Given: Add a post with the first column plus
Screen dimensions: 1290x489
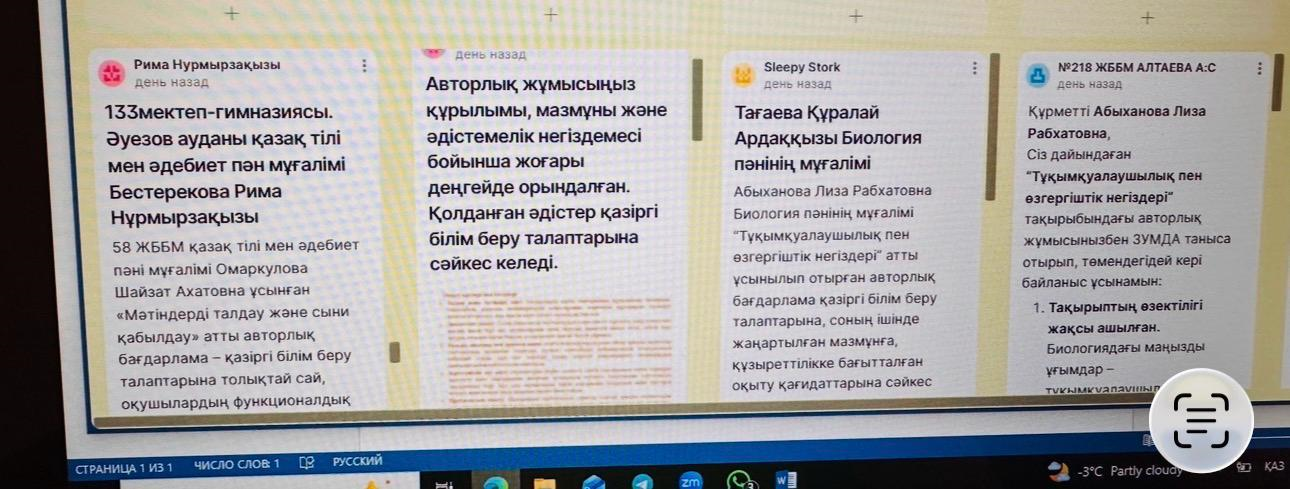Looking at the screenshot, I should coord(232,13).
